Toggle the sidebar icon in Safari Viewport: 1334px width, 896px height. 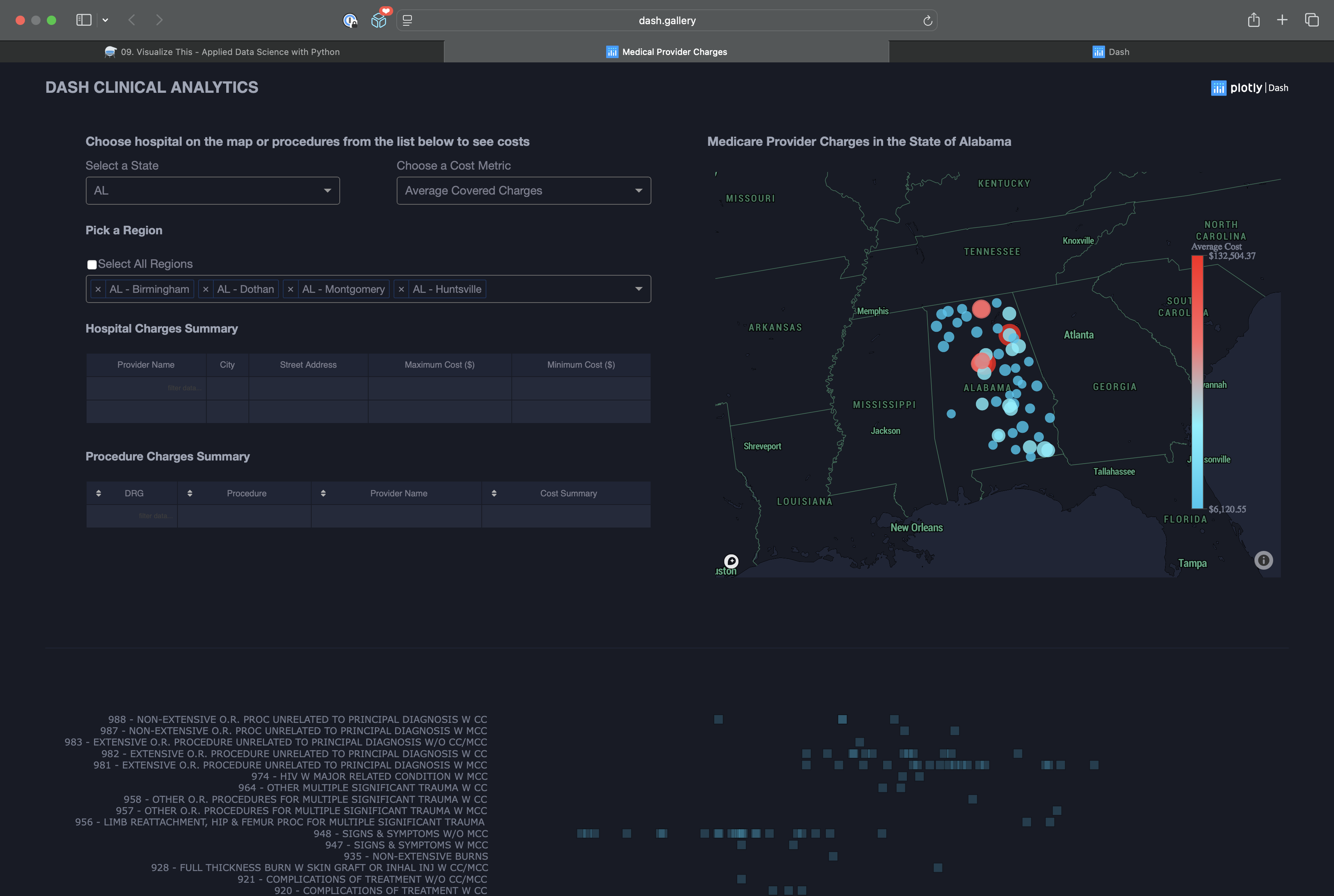click(83, 20)
